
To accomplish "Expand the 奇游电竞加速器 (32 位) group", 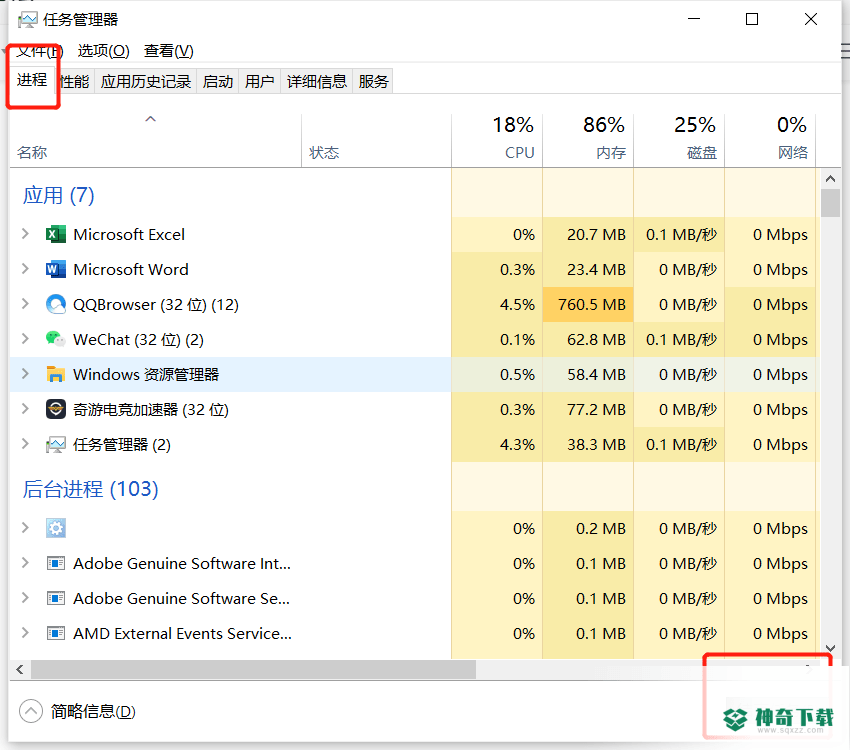I will [25, 409].
